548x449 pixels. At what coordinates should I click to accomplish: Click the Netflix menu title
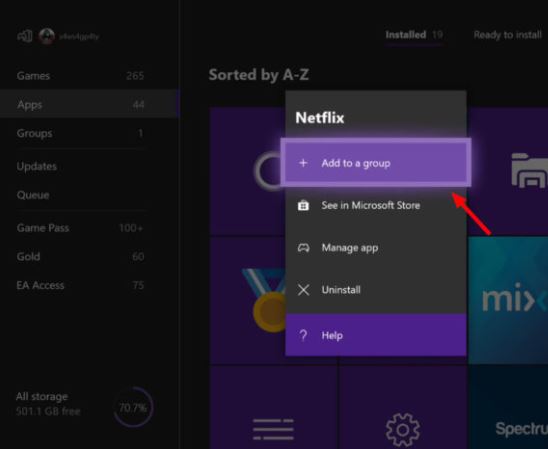tap(320, 118)
